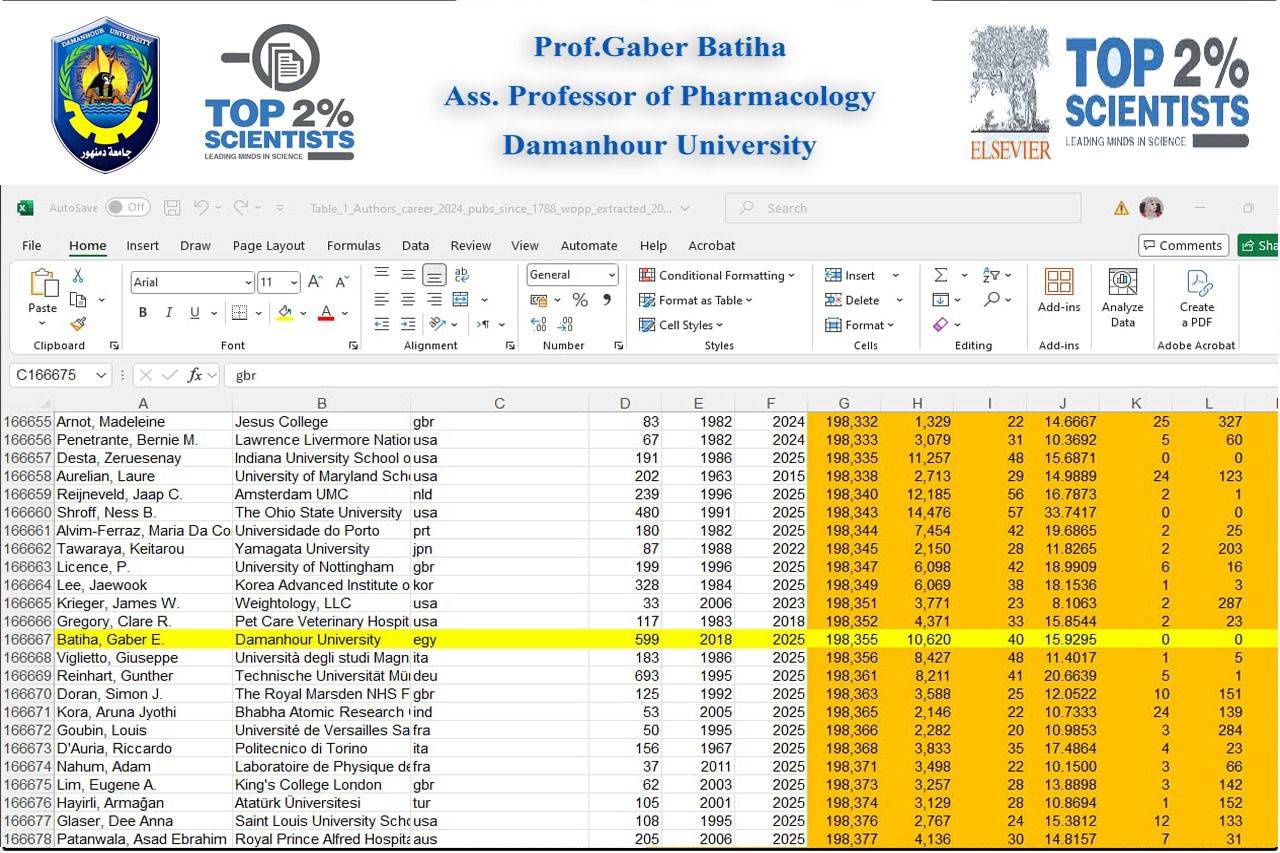
Task: Toggle Italic formatting
Action: 169,313
